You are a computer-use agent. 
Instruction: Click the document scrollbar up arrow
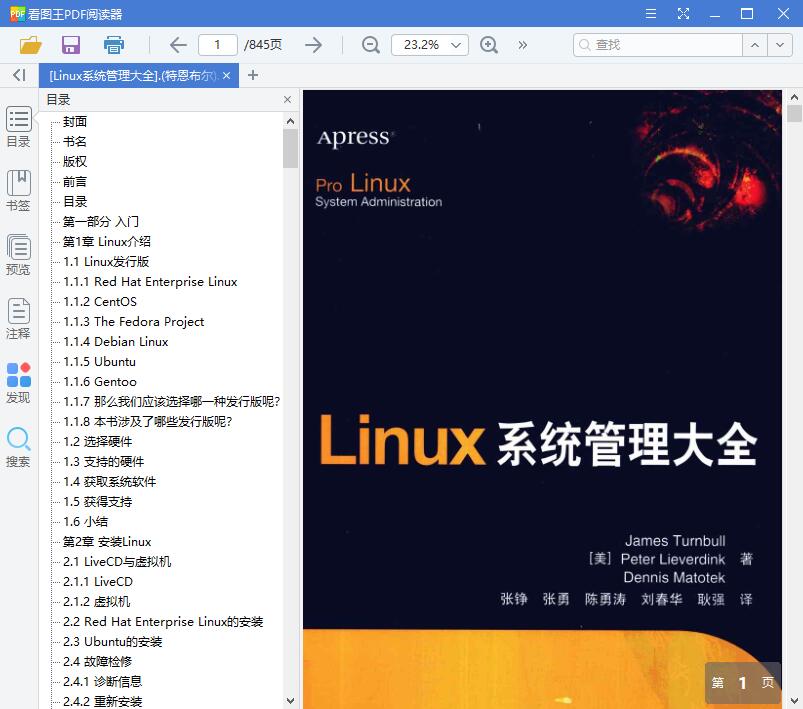[794, 97]
